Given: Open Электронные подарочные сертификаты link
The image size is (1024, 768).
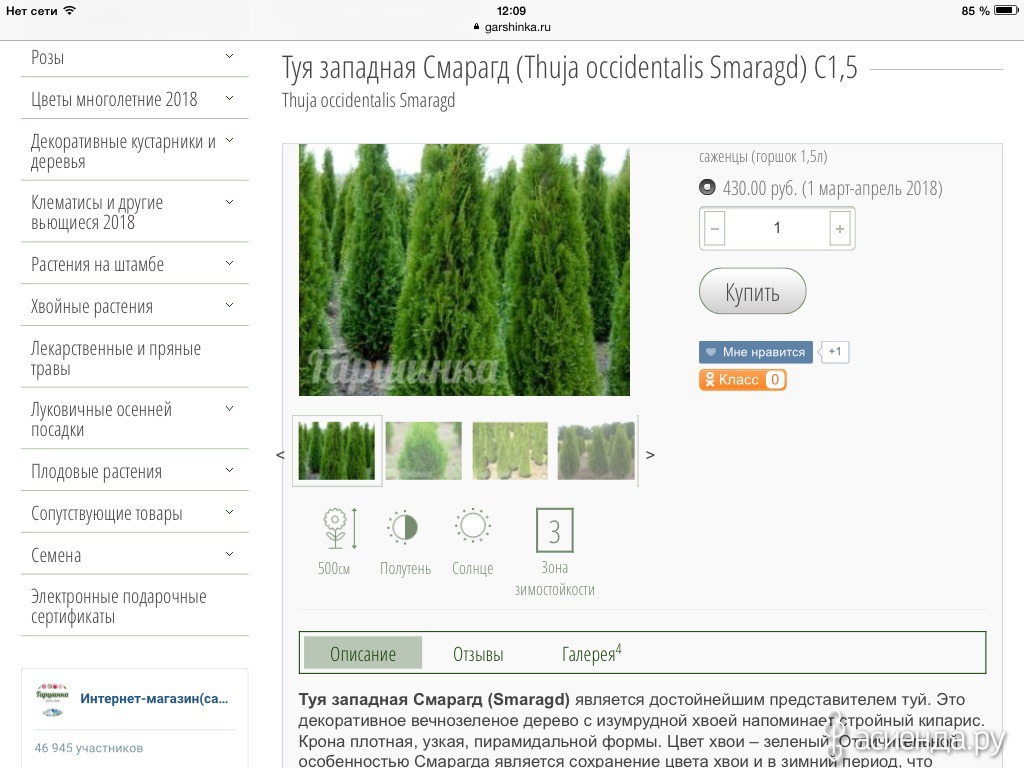Looking at the screenshot, I should [x=119, y=606].
